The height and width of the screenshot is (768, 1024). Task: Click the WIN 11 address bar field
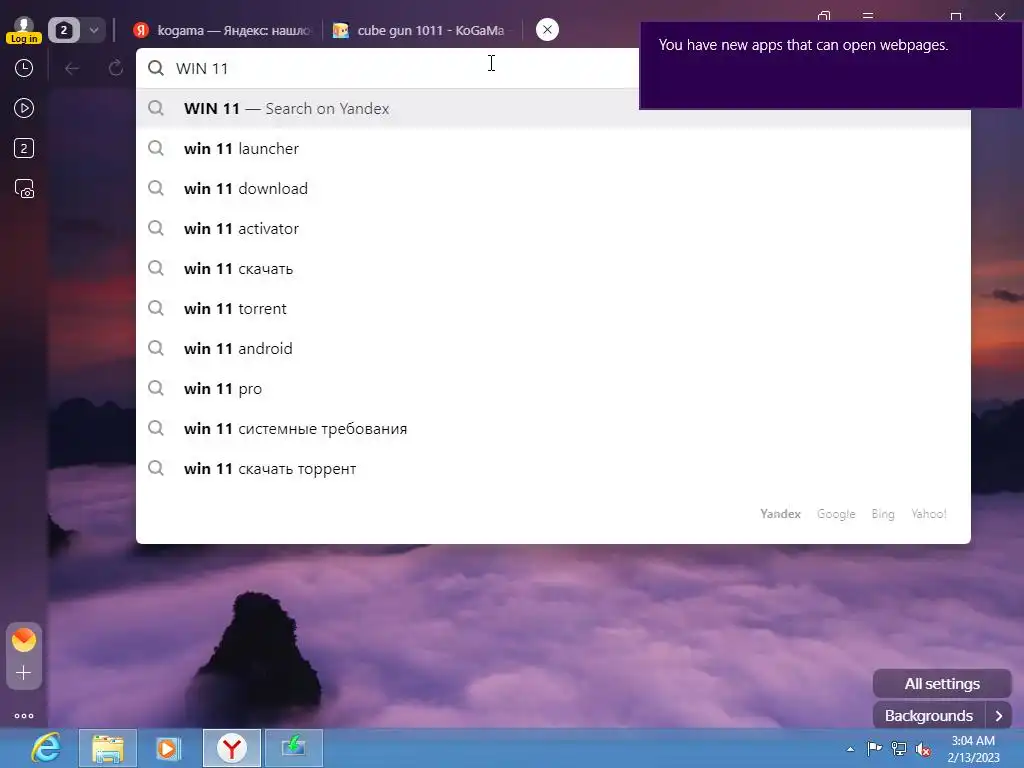tap(388, 68)
